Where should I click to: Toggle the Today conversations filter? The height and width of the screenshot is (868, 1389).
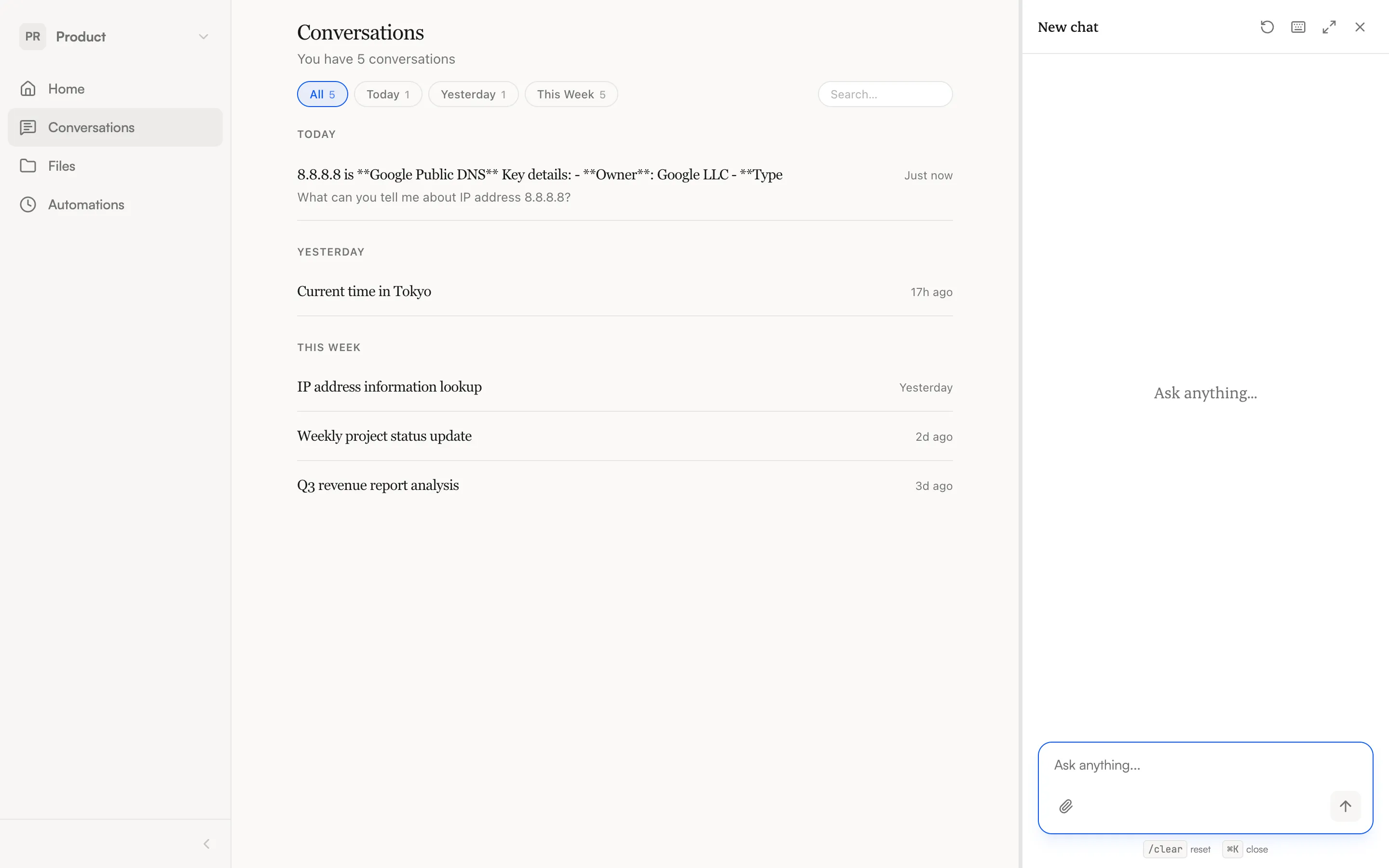tap(388, 94)
